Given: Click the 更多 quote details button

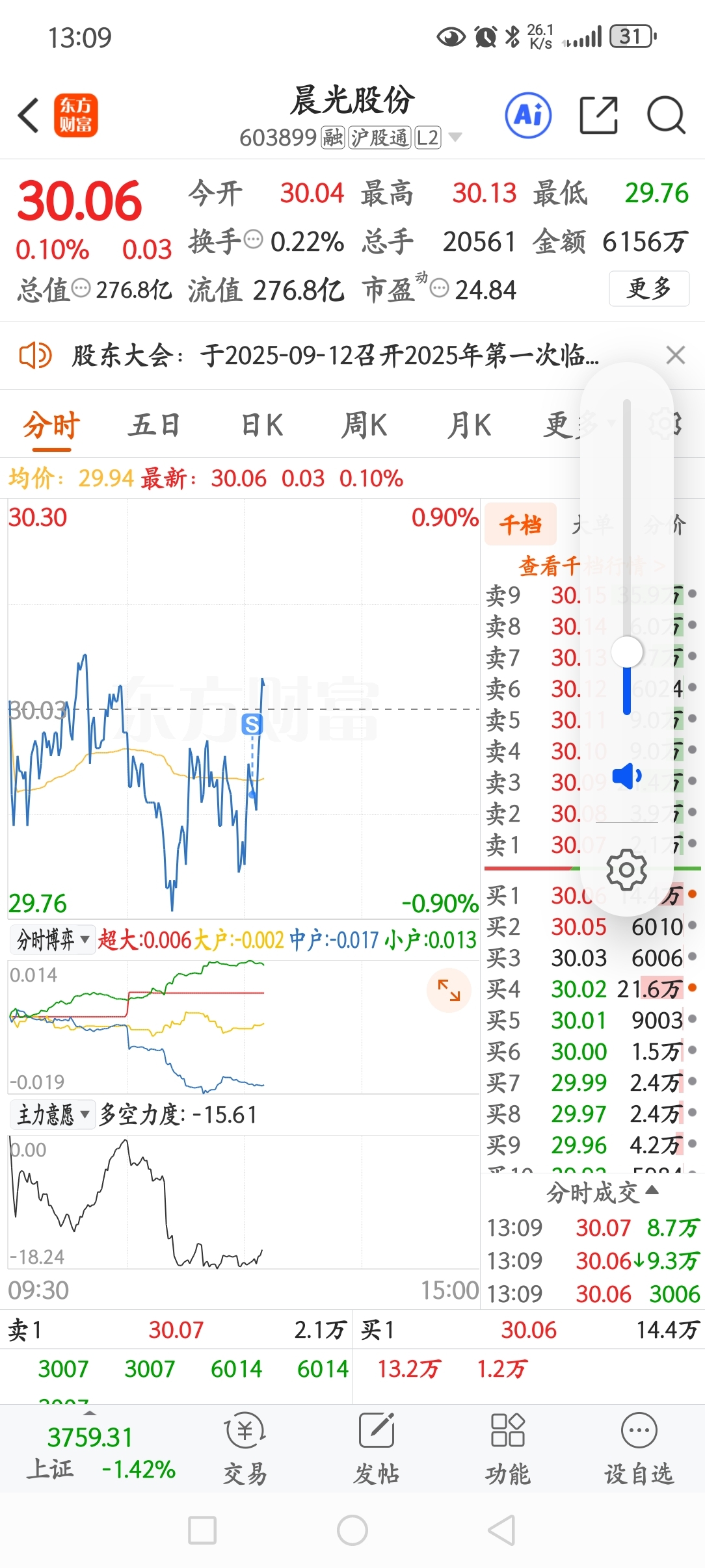Looking at the screenshot, I should tap(649, 288).
